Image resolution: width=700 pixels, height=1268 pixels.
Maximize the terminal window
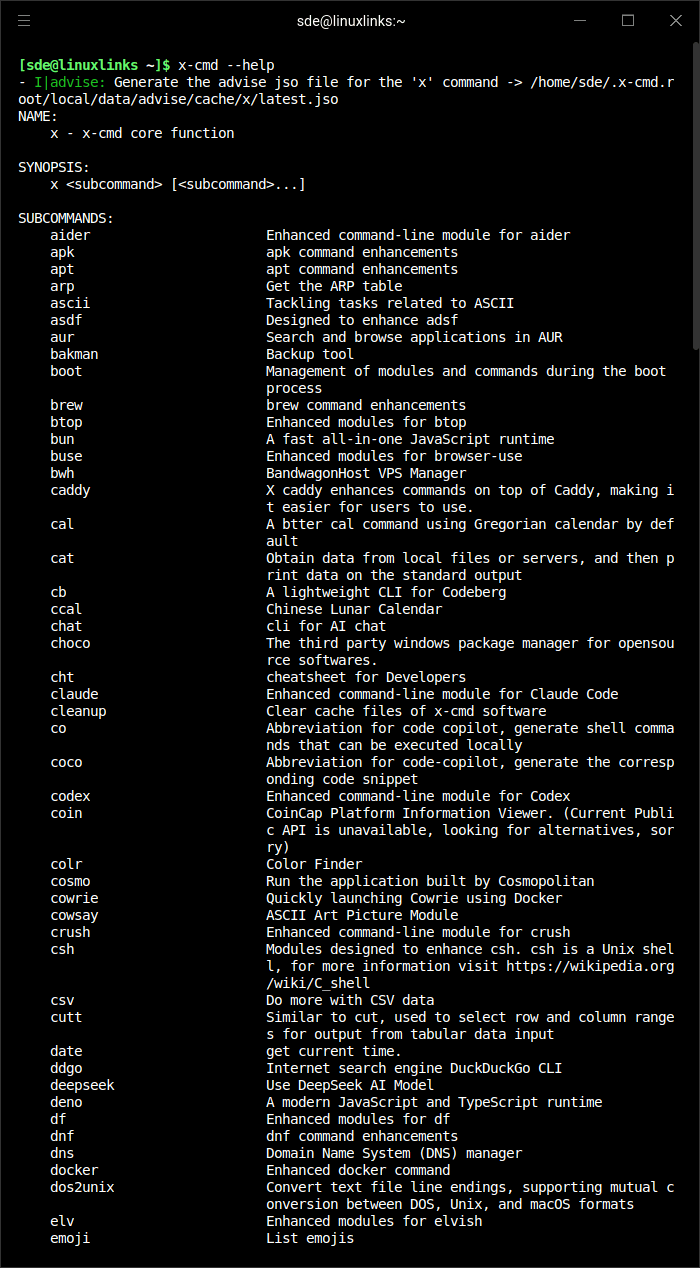click(629, 20)
